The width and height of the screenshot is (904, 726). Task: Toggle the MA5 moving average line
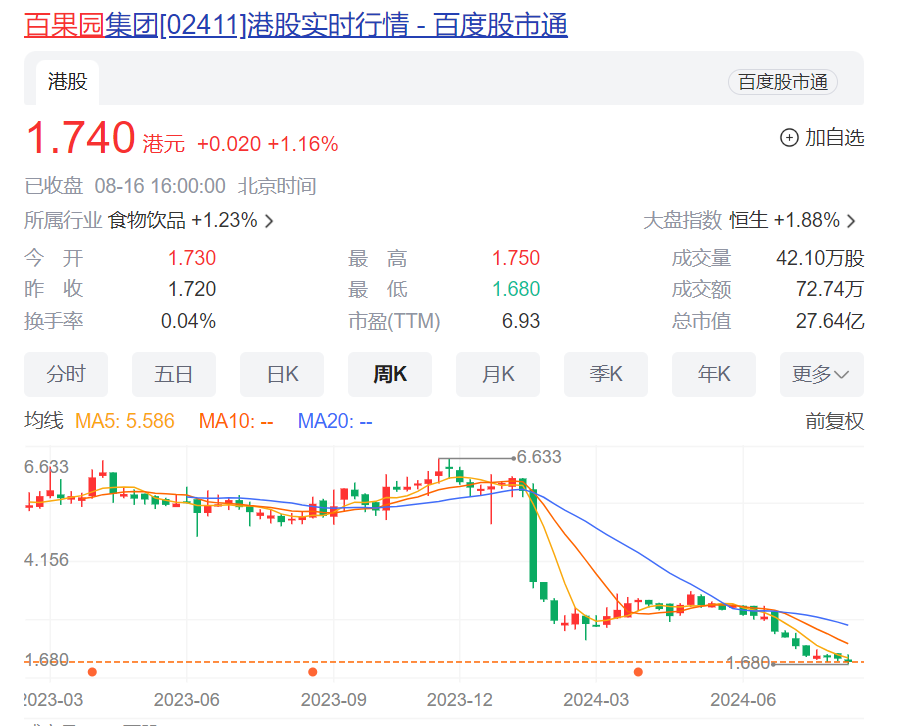(x=125, y=421)
